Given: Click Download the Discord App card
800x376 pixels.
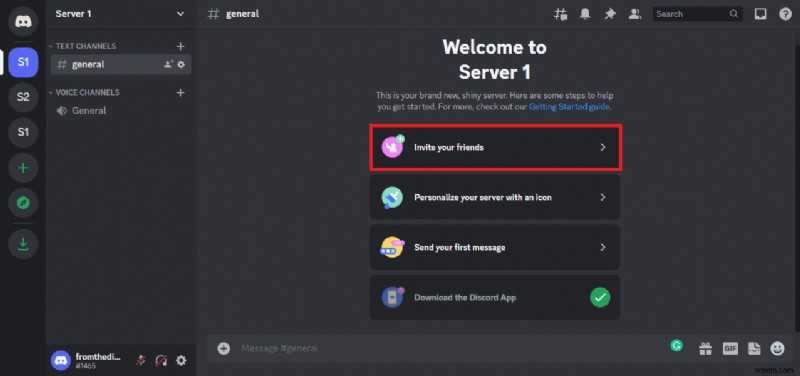Looking at the screenshot, I should (495, 297).
